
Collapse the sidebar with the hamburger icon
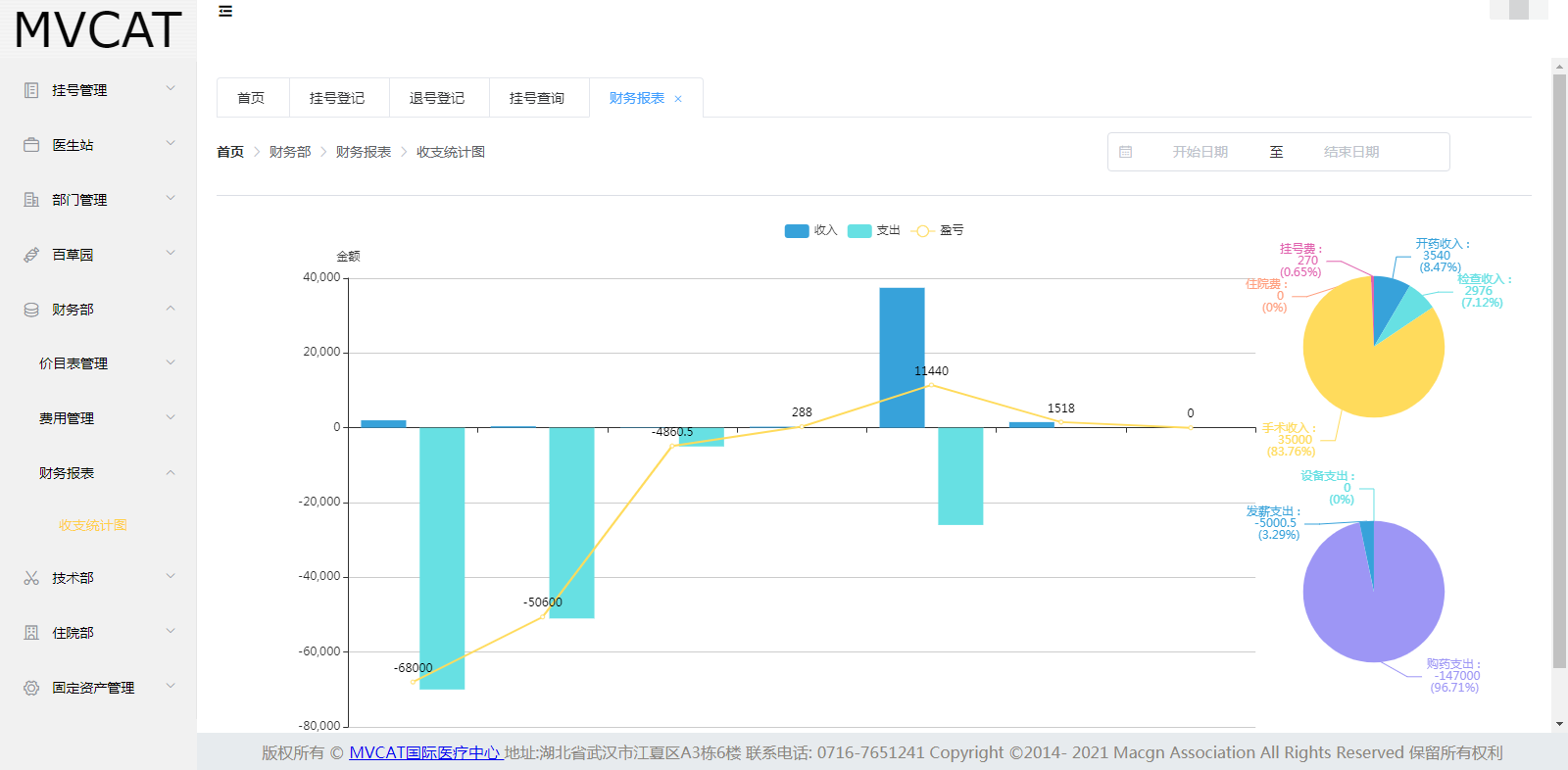tap(225, 11)
